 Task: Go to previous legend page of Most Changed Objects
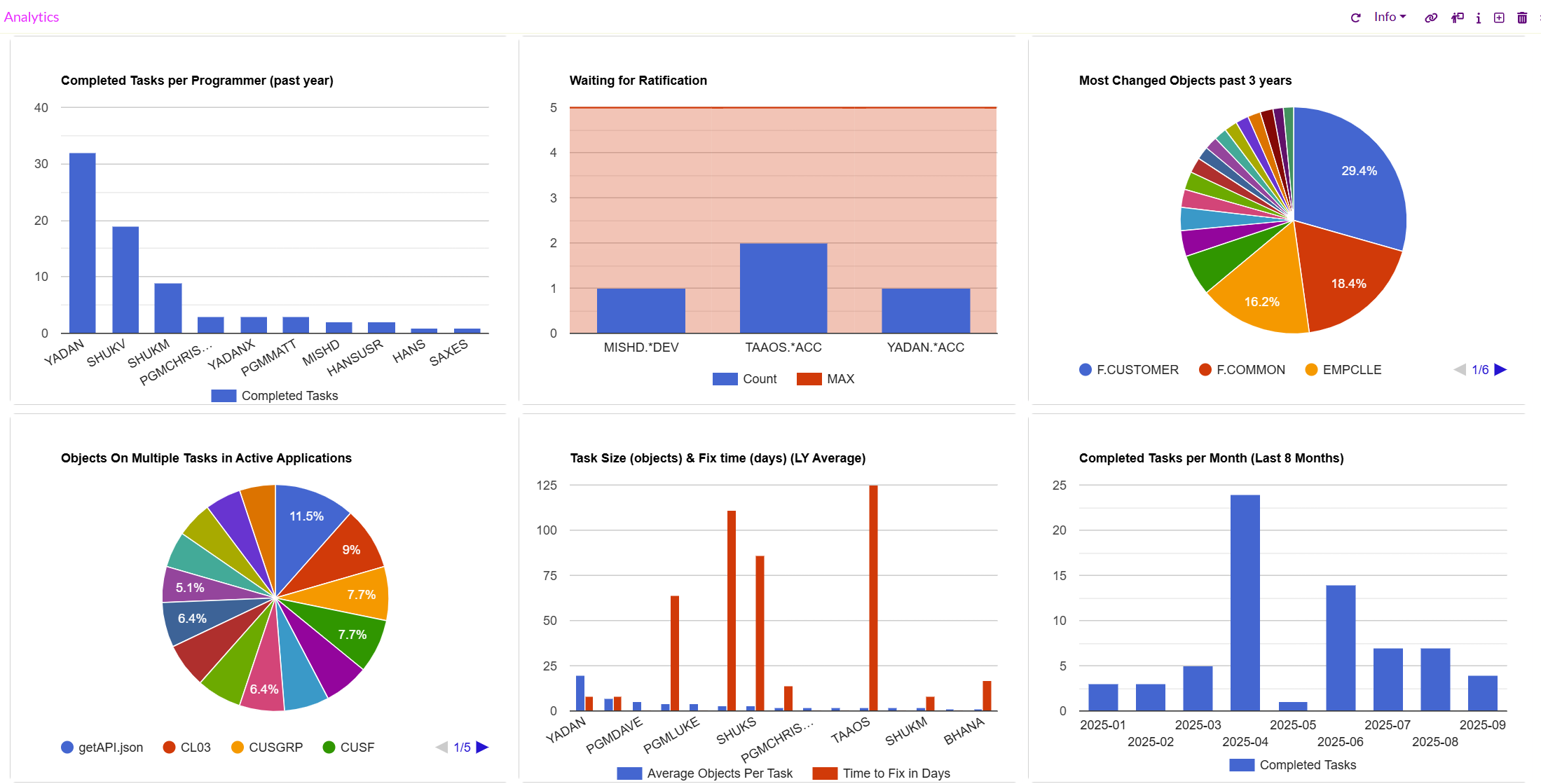click(1460, 369)
